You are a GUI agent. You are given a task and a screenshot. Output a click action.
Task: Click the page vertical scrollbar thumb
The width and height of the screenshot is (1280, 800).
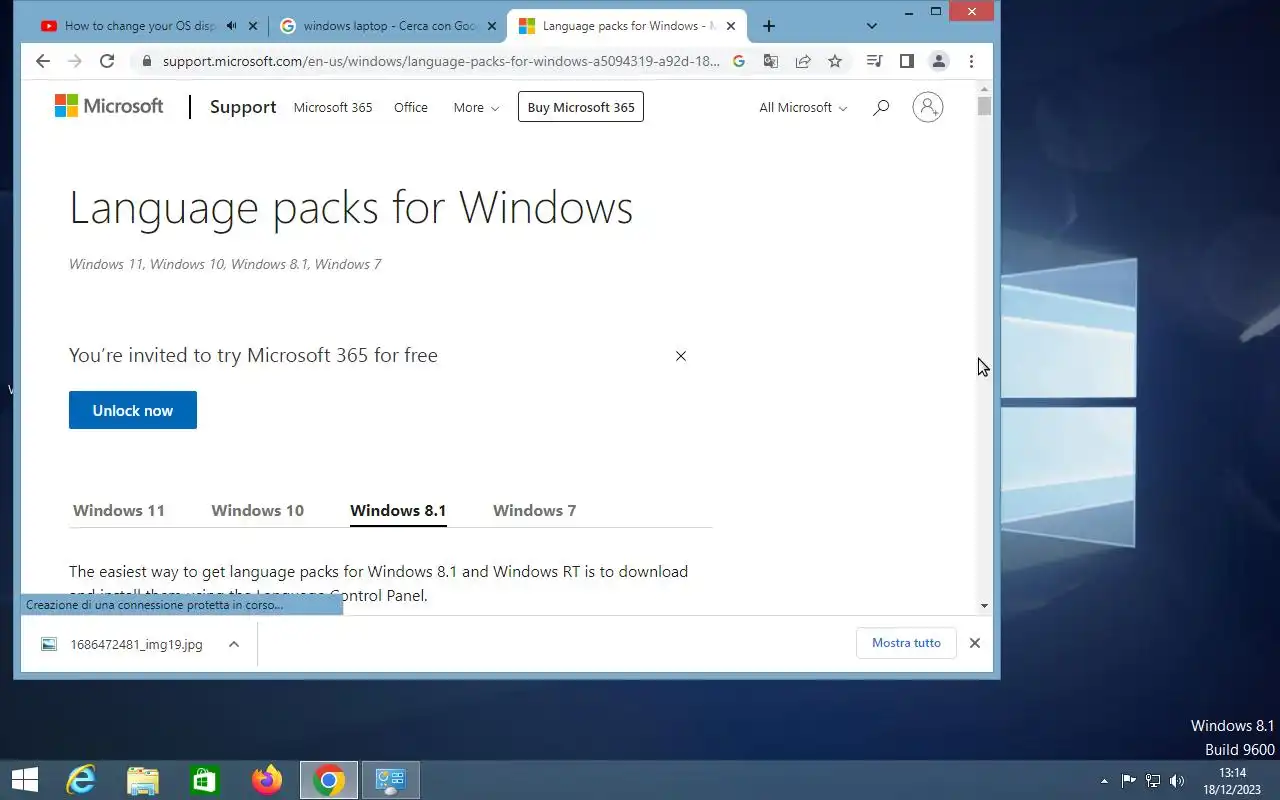(x=984, y=106)
